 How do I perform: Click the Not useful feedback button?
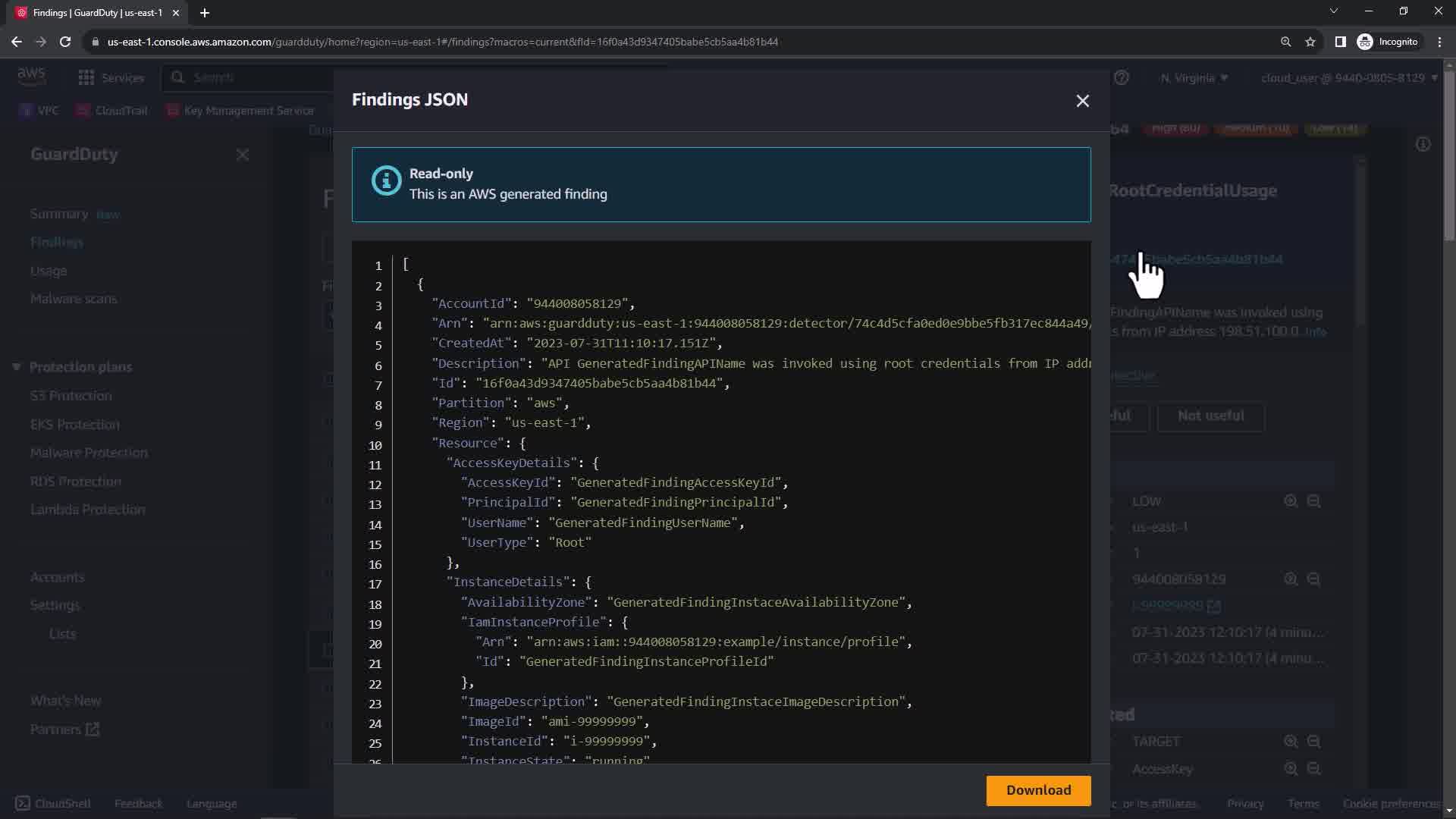(1210, 416)
